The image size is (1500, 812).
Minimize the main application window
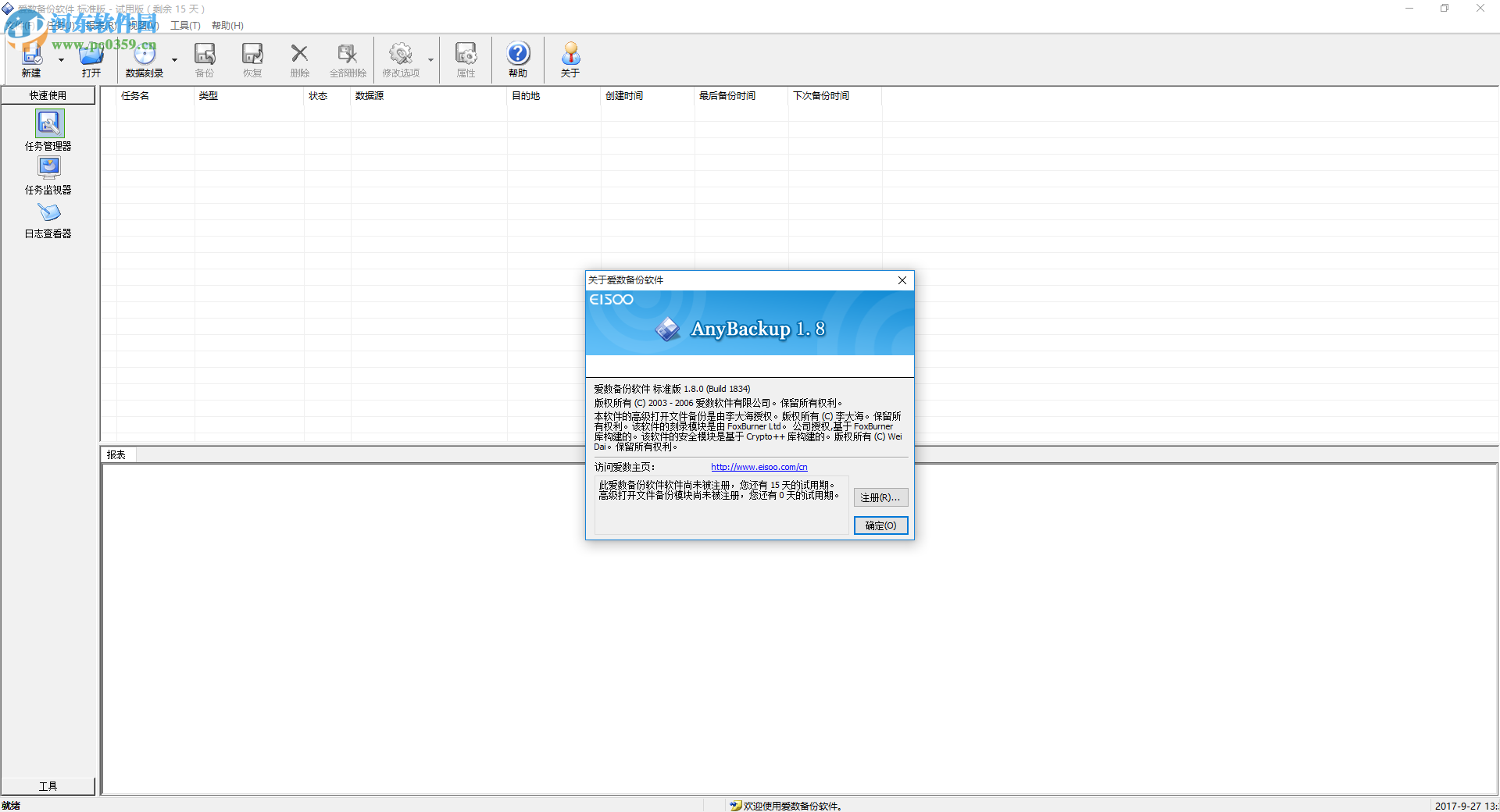click(1409, 9)
